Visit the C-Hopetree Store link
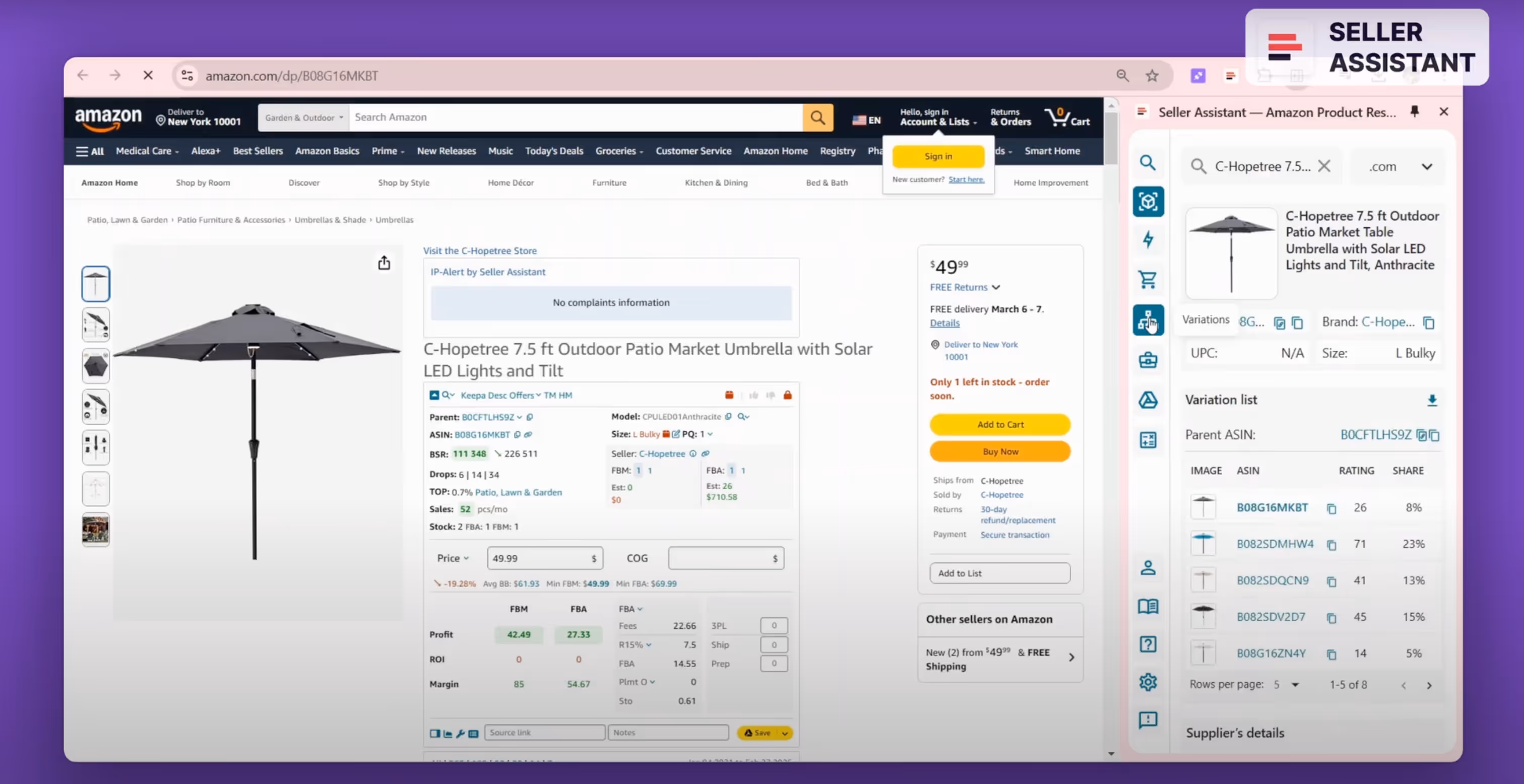Screen dimensions: 1524x784 (479, 251)
